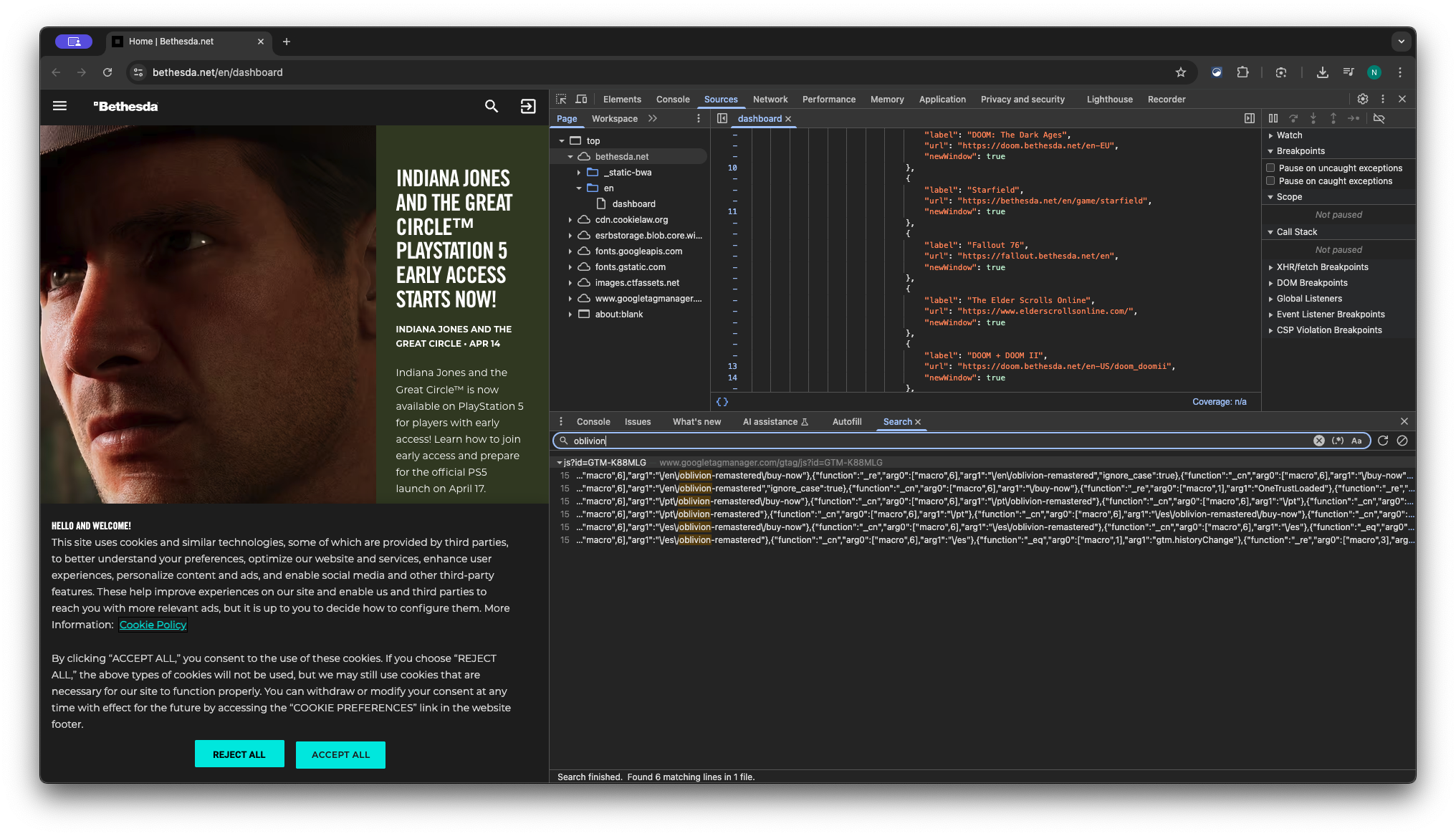Toggle the device toolbar icon
Screen dimensions: 1456x836
pyautogui.click(x=581, y=99)
